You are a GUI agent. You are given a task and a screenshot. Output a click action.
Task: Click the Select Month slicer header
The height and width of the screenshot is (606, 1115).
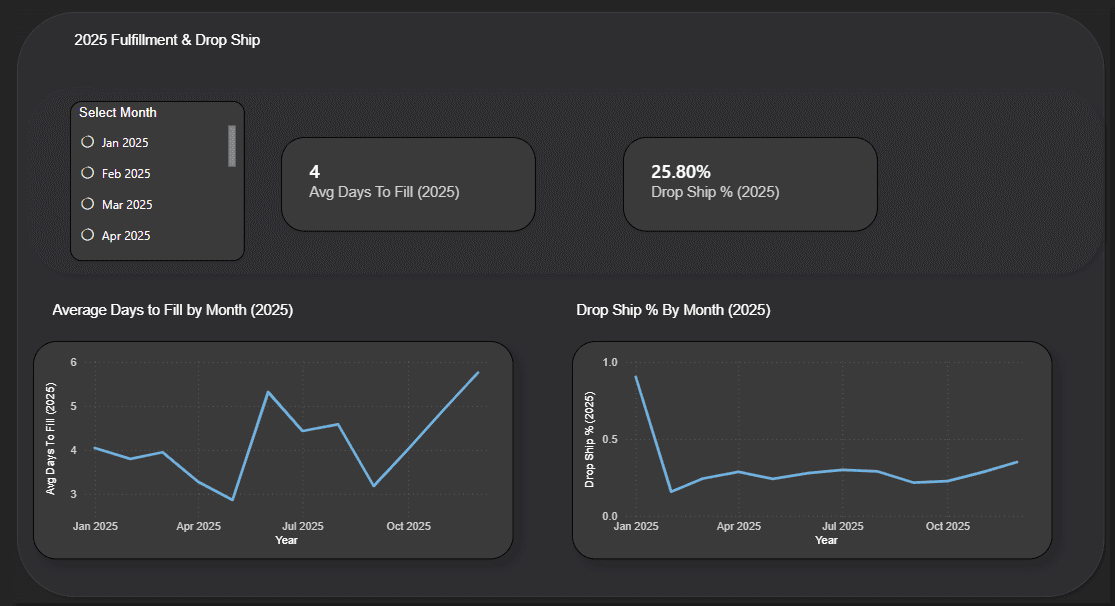click(117, 112)
